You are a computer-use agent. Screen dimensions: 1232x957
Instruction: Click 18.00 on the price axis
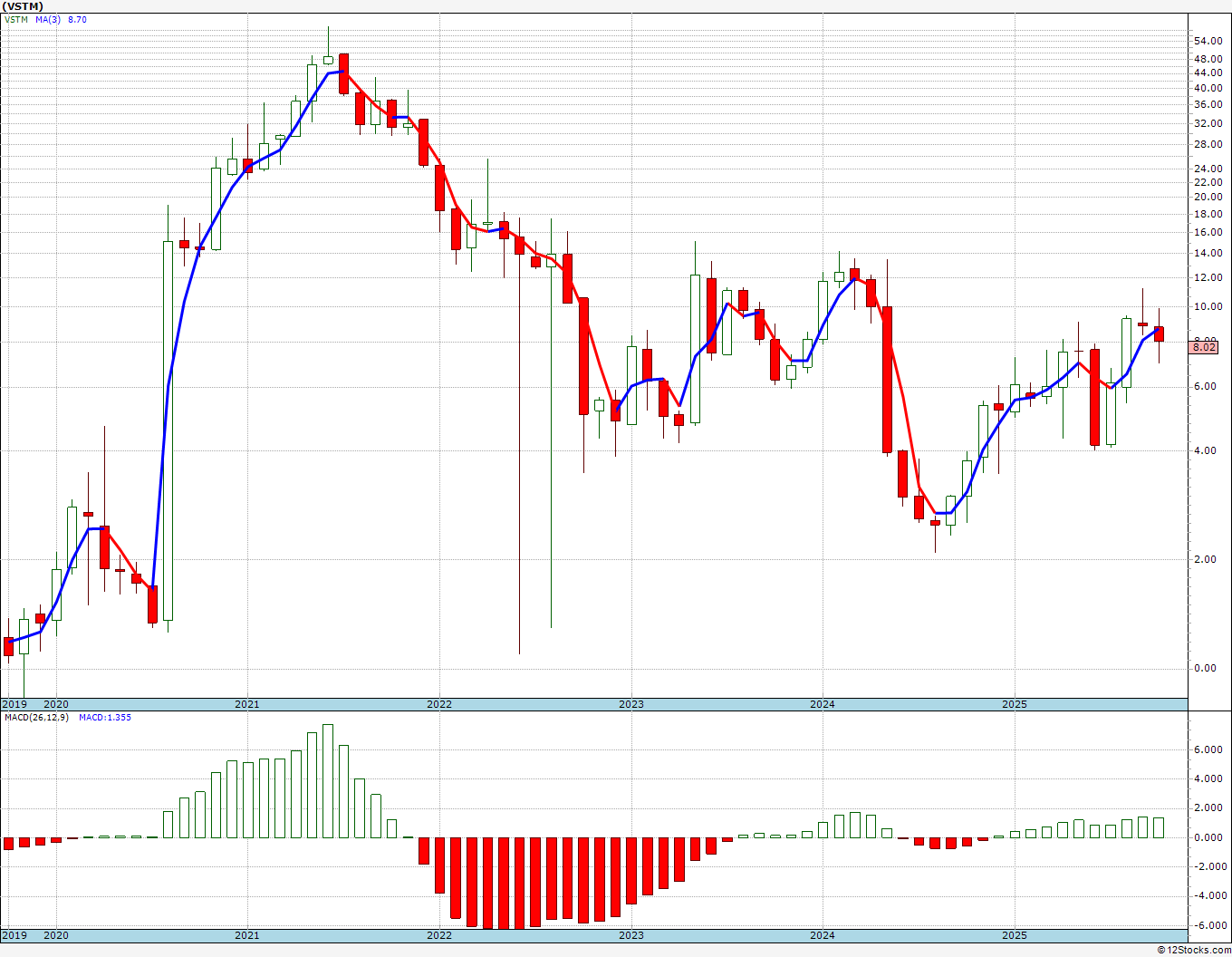(x=1207, y=214)
